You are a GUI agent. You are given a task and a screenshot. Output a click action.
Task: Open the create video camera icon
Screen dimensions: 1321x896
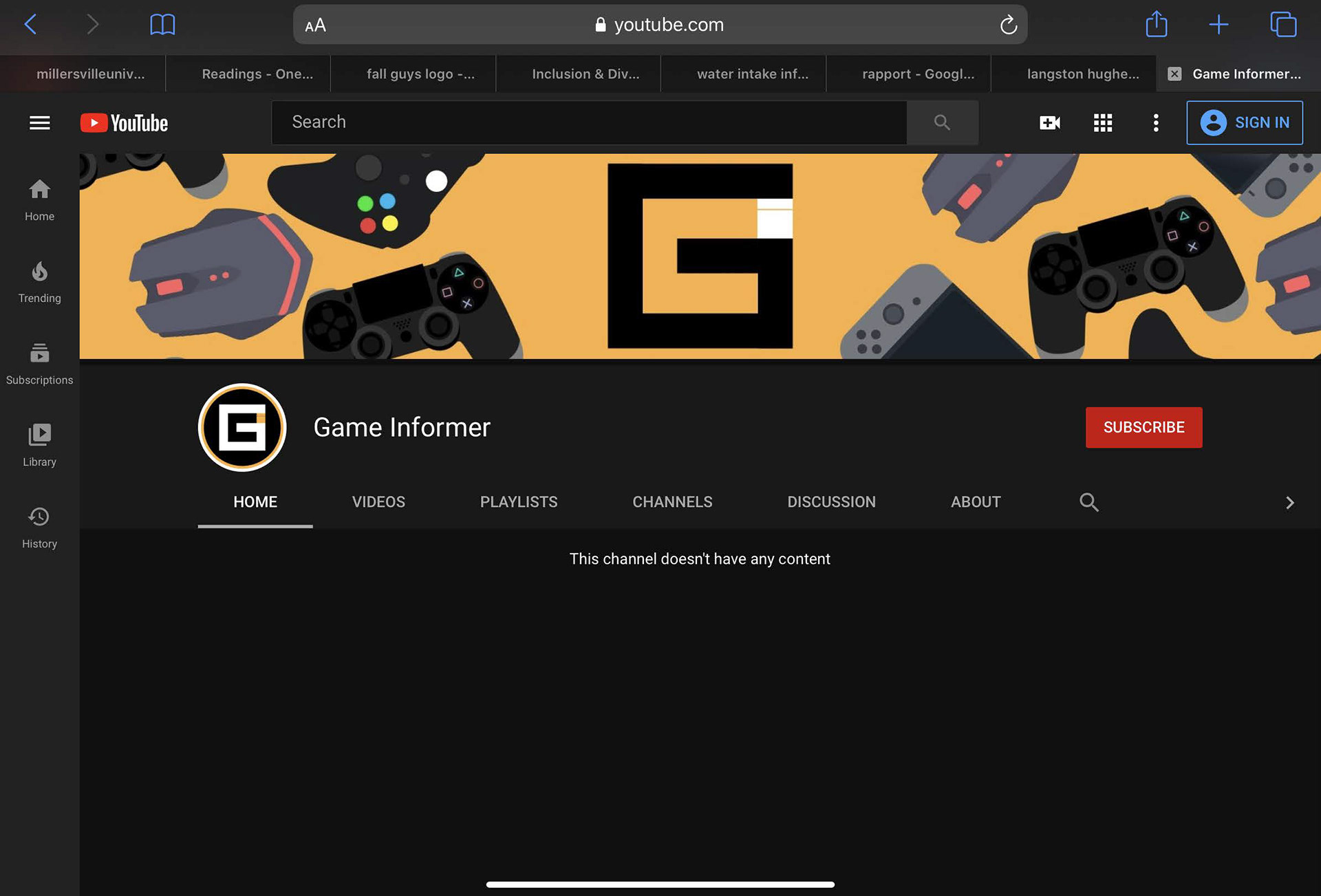[1049, 122]
